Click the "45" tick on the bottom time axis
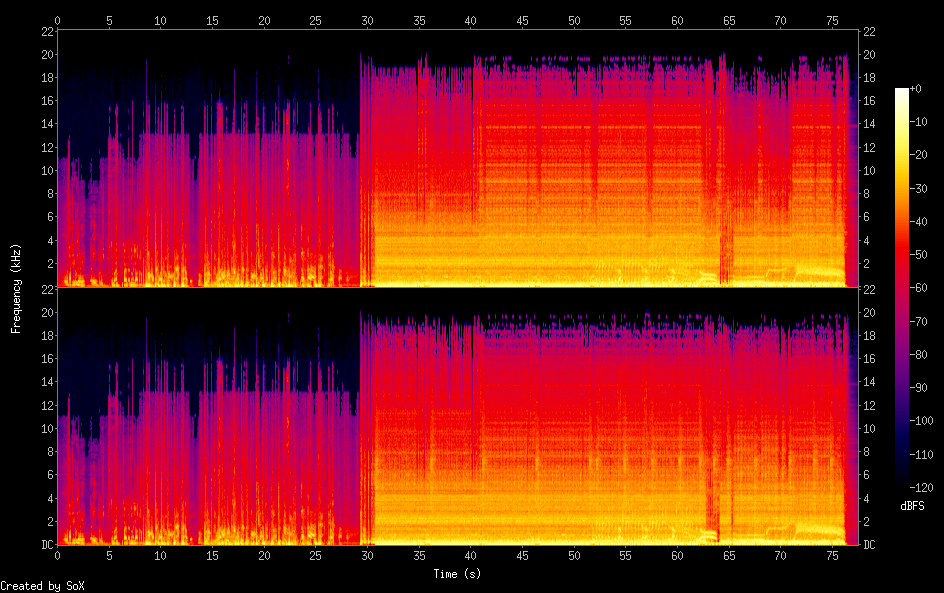 [x=522, y=555]
